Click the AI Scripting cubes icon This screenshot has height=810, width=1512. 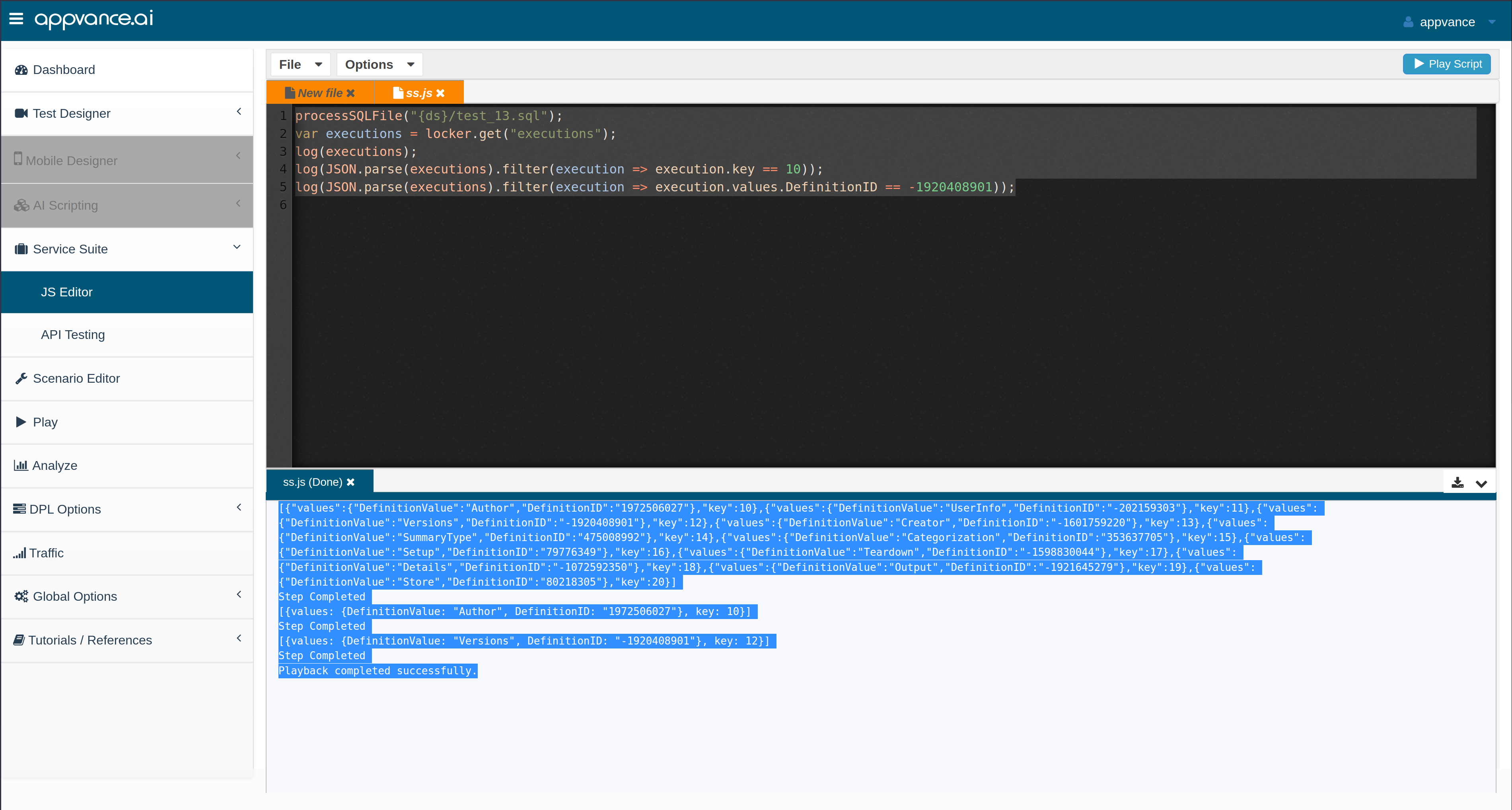pos(22,205)
